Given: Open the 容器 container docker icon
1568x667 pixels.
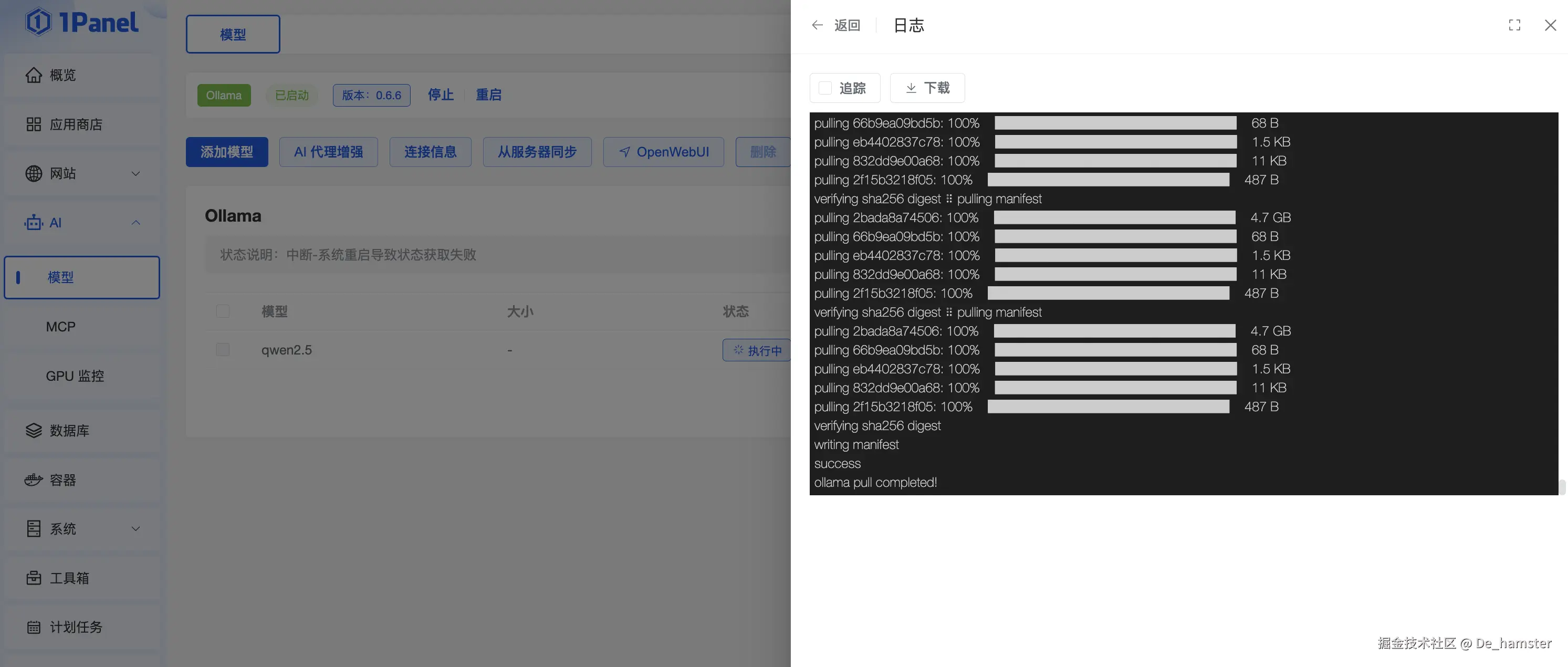Looking at the screenshot, I should (34, 480).
